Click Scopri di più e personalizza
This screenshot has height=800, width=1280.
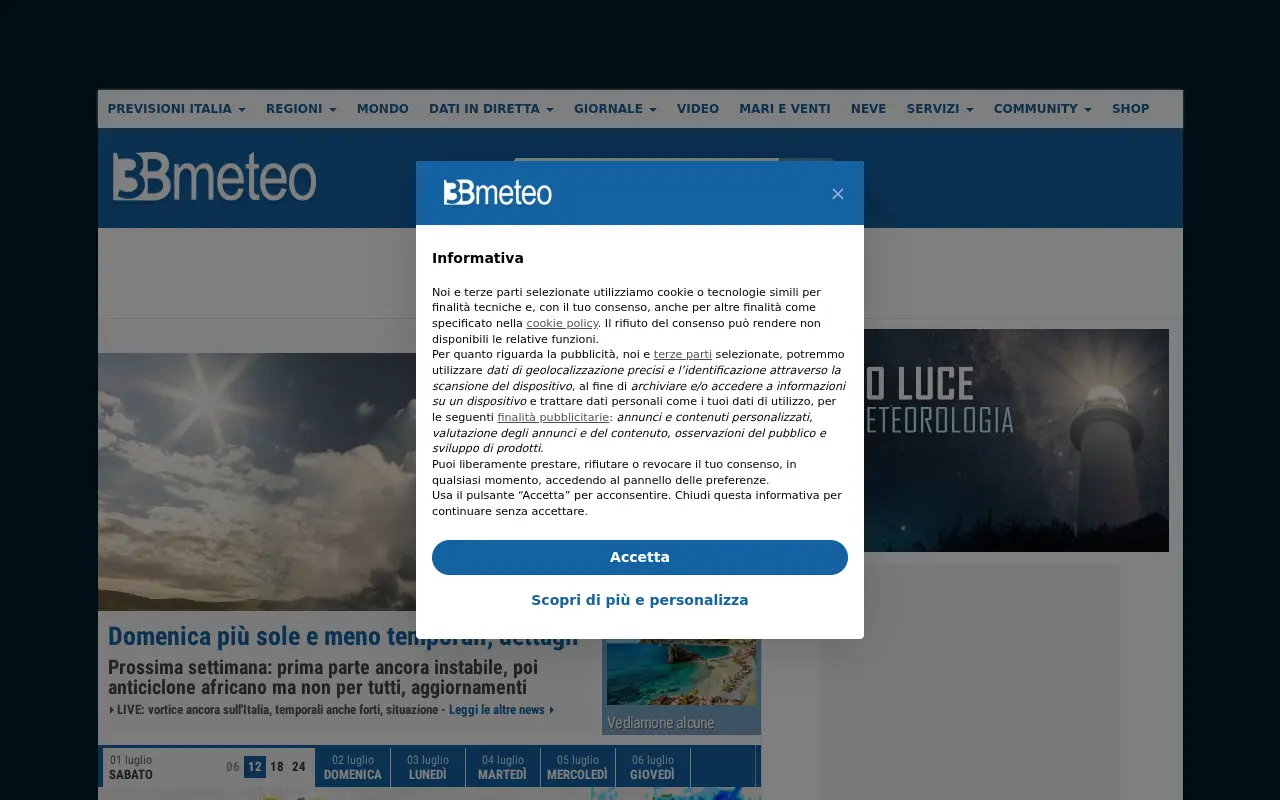[x=640, y=600]
